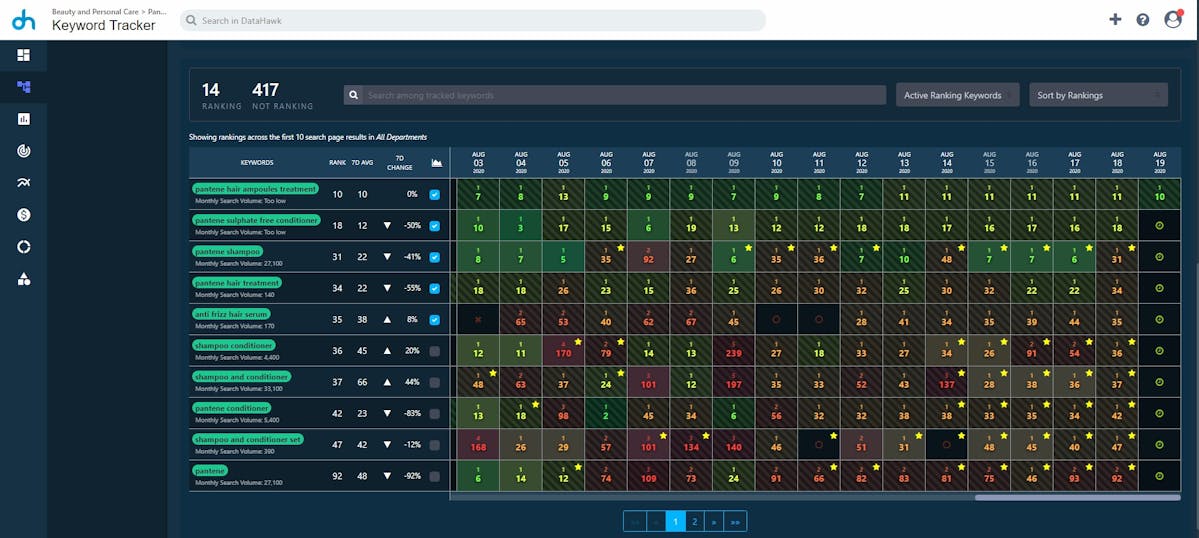Check chart checkbox for the pantene row
Screen dimensions: 1199x538
coord(434,476)
